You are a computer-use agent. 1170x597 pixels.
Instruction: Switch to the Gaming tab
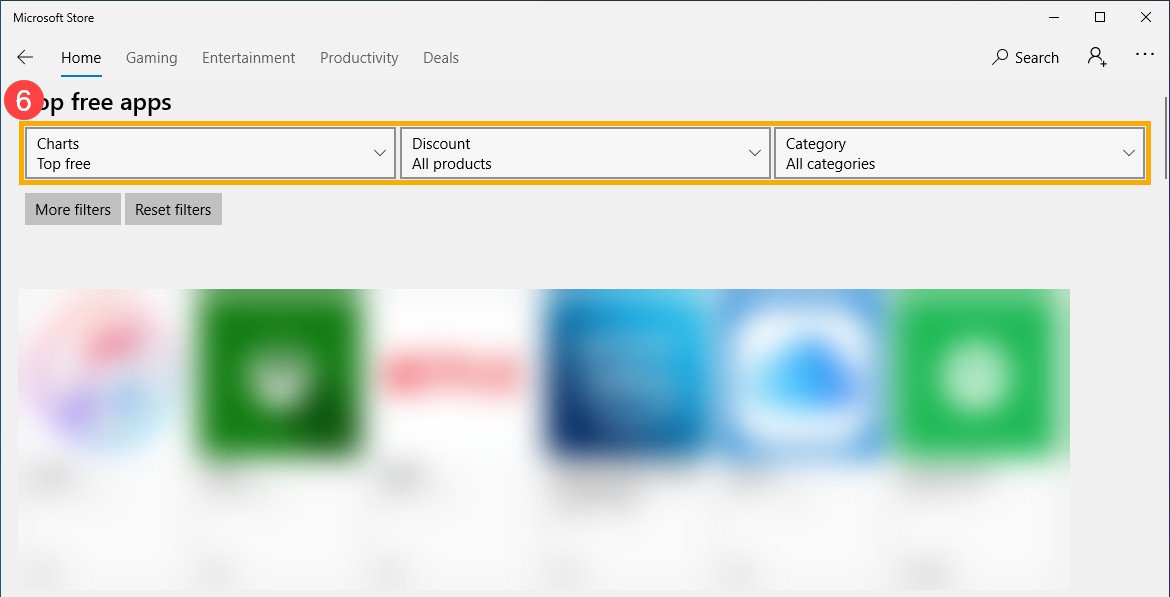tap(151, 58)
